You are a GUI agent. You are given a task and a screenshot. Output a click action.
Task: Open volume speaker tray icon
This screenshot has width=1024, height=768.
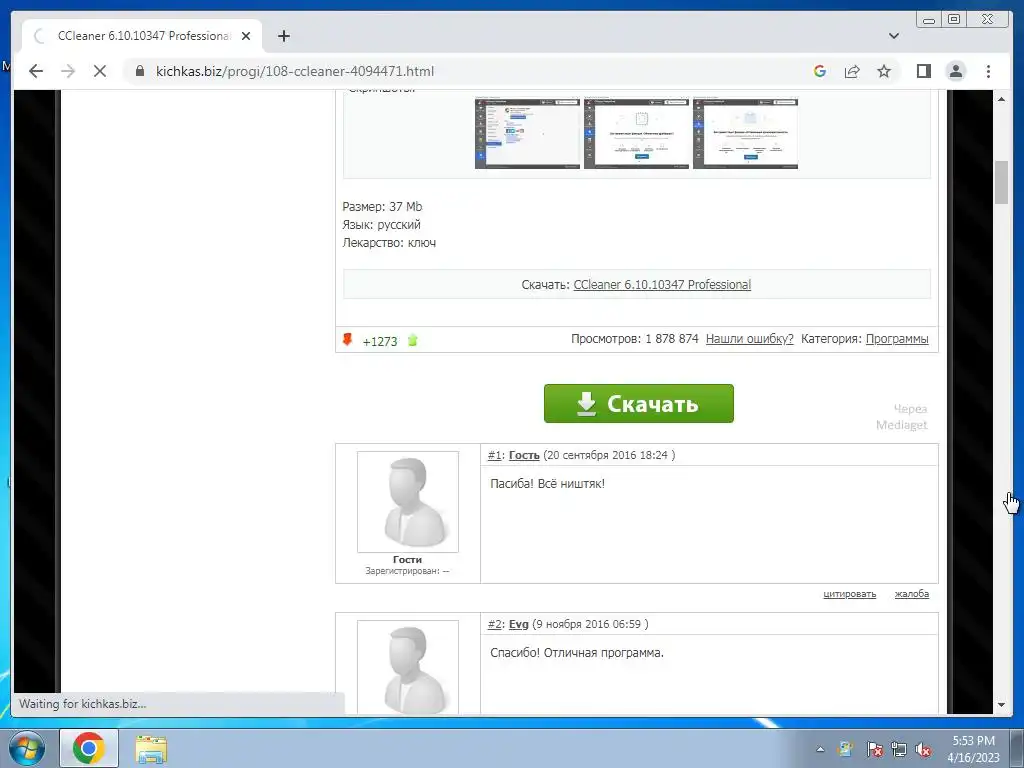923,749
